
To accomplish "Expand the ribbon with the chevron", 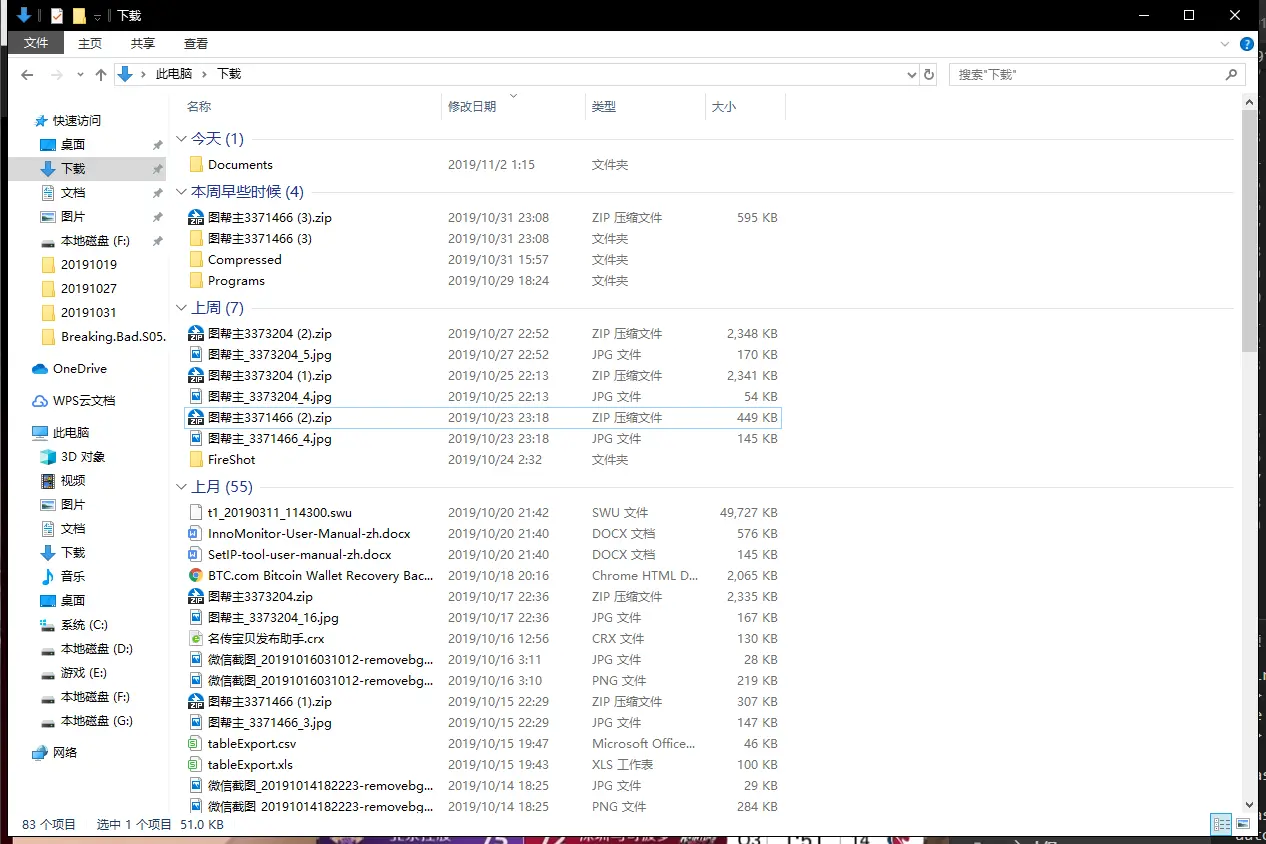I will coord(1225,44).
